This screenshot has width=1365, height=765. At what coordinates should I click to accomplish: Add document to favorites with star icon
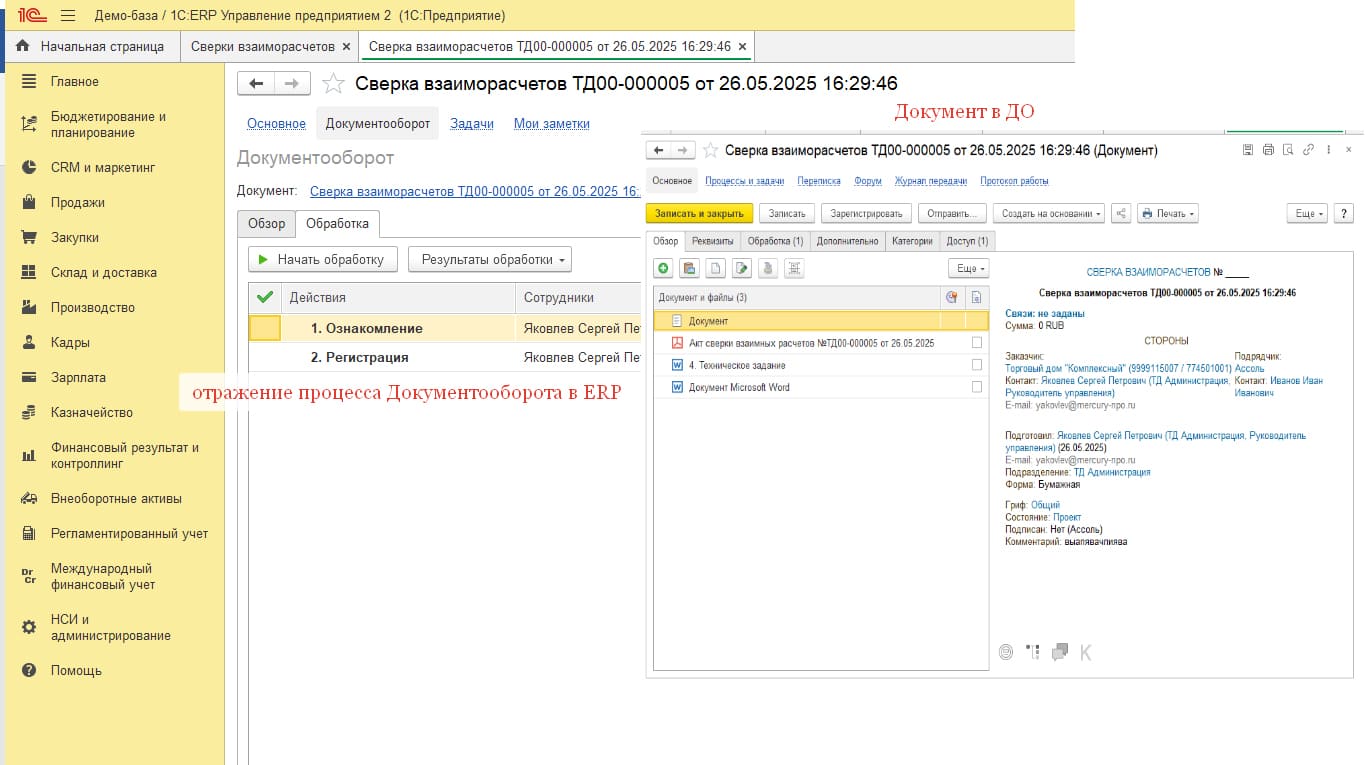point(333,84)
